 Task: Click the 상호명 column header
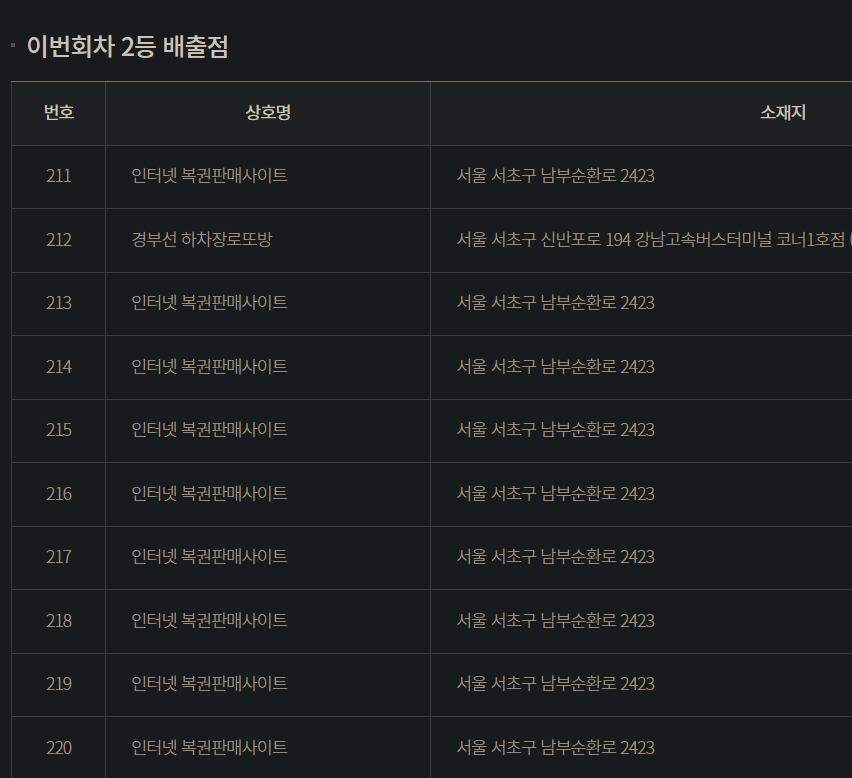(x=268, y=113)
